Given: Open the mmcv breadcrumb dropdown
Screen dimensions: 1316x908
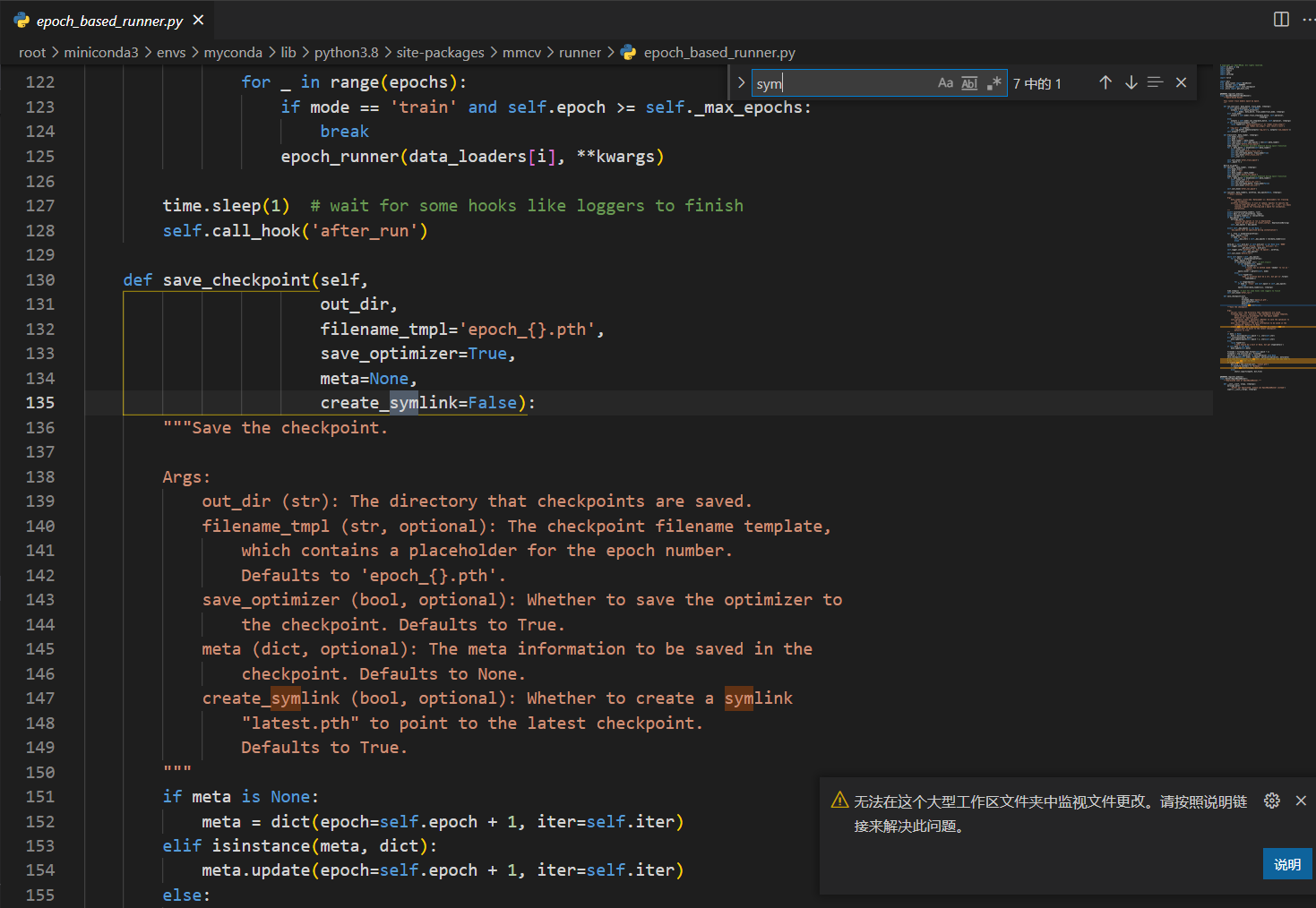Looking at the screenshot, I should [521, 52].
